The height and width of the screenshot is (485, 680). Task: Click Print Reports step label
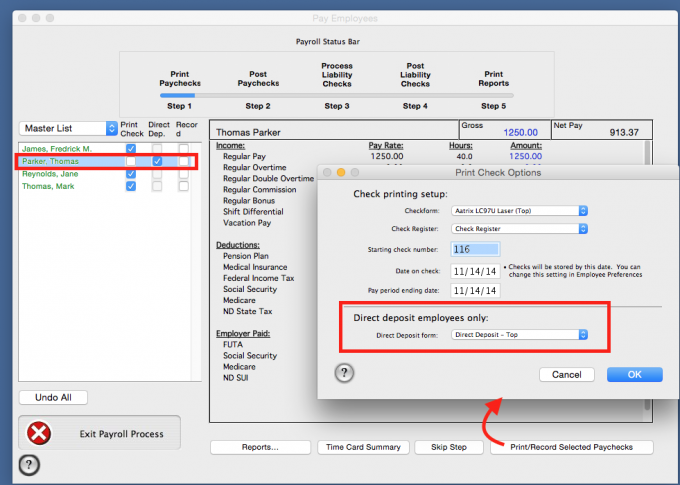point(494,79)
